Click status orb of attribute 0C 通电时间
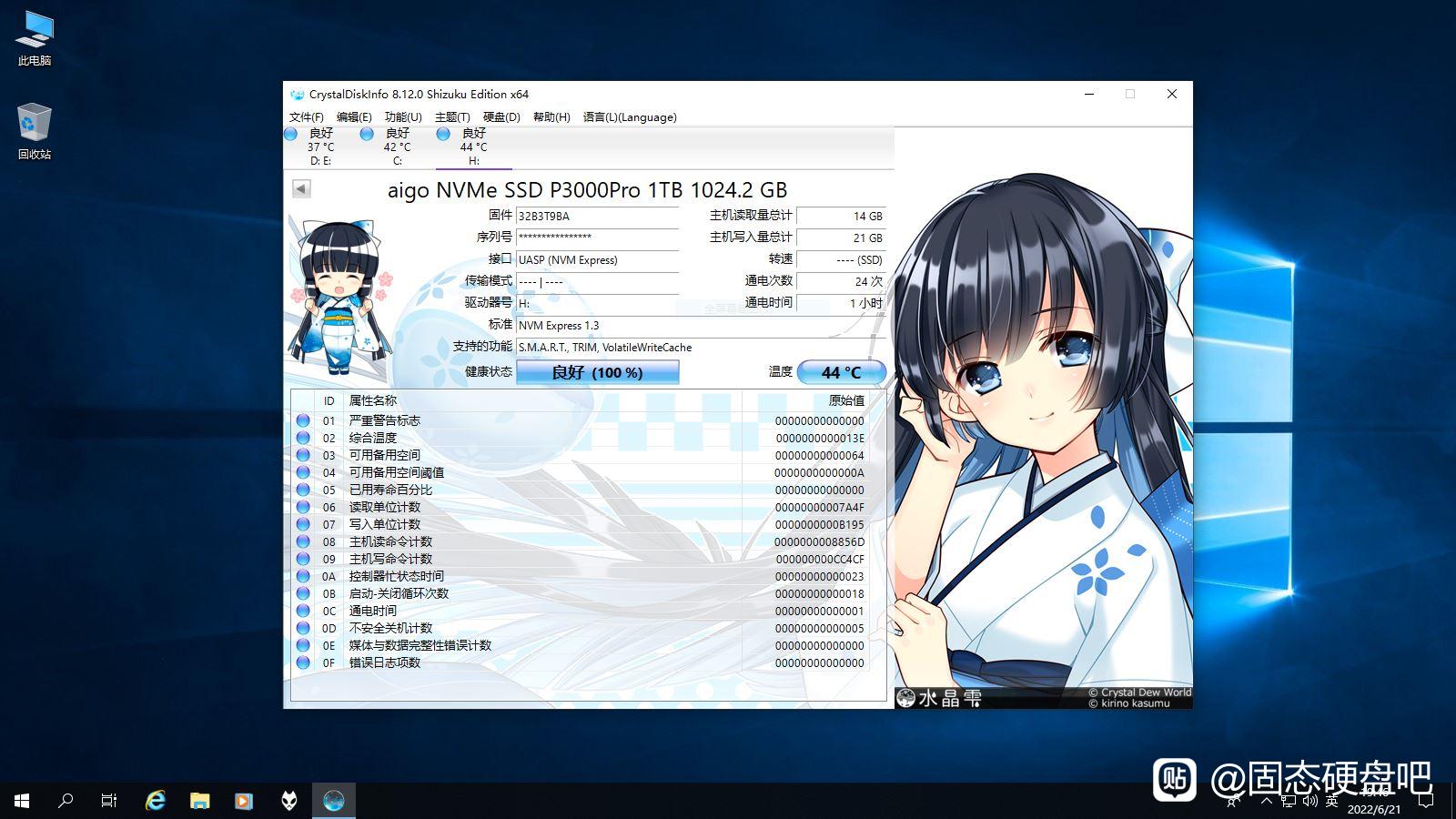1456x819 pixels. (x=303, y=611)
